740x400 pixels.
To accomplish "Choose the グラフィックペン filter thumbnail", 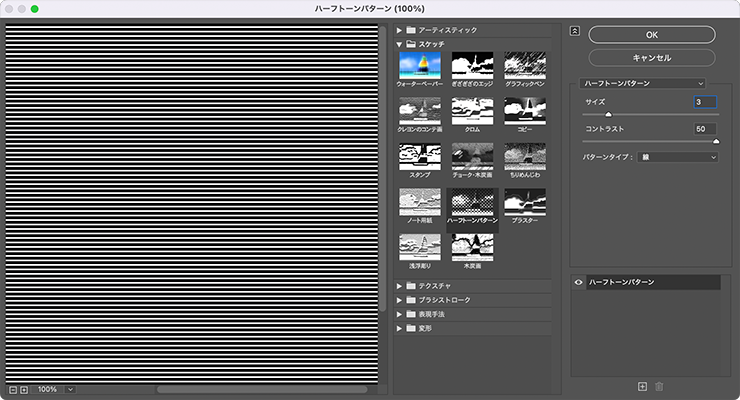I will click(x=524, y=67).
